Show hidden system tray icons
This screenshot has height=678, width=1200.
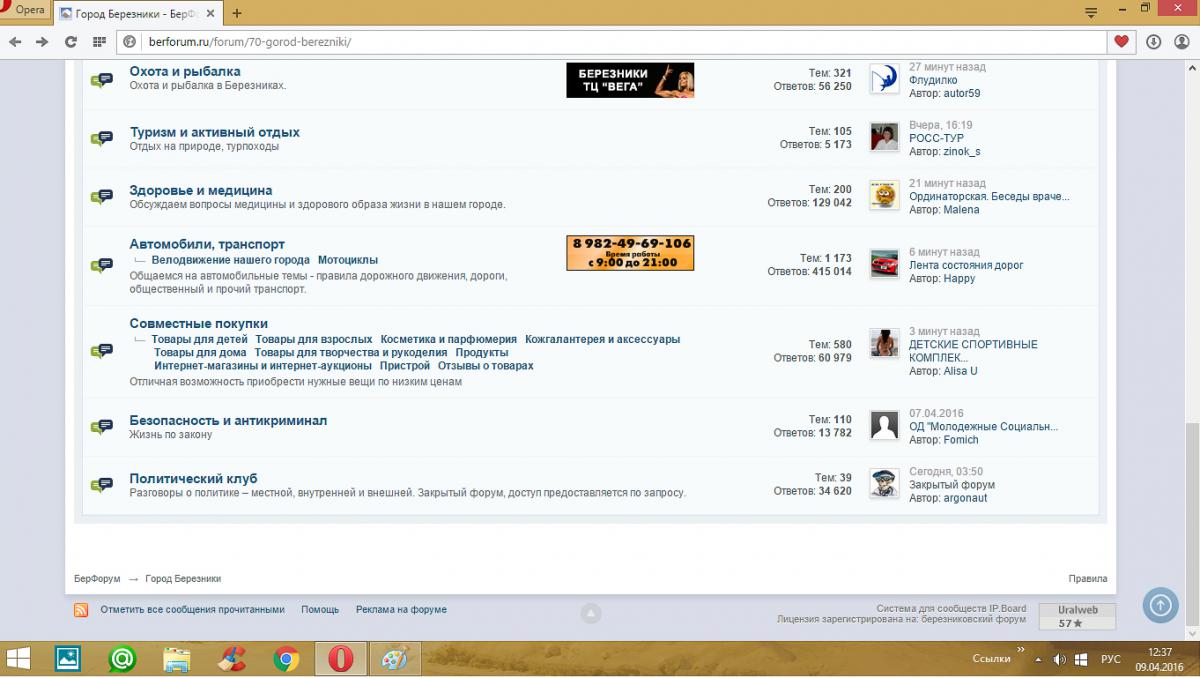[x=1020, y=659]
